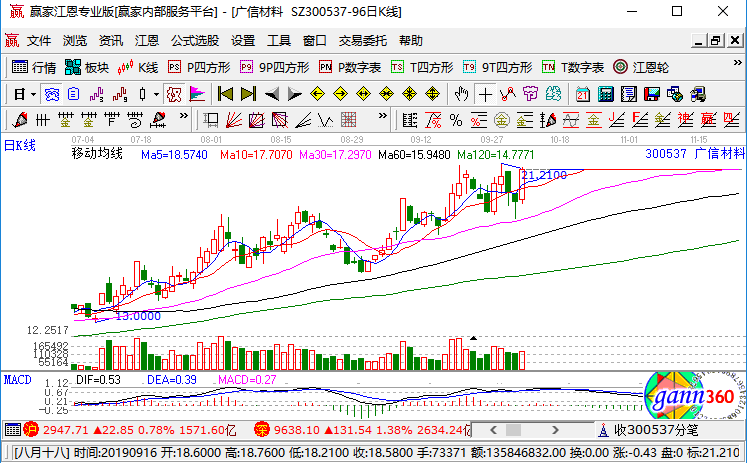Click the purple 节 icon
The image size is (747, 463).
(x=530, y=94)
